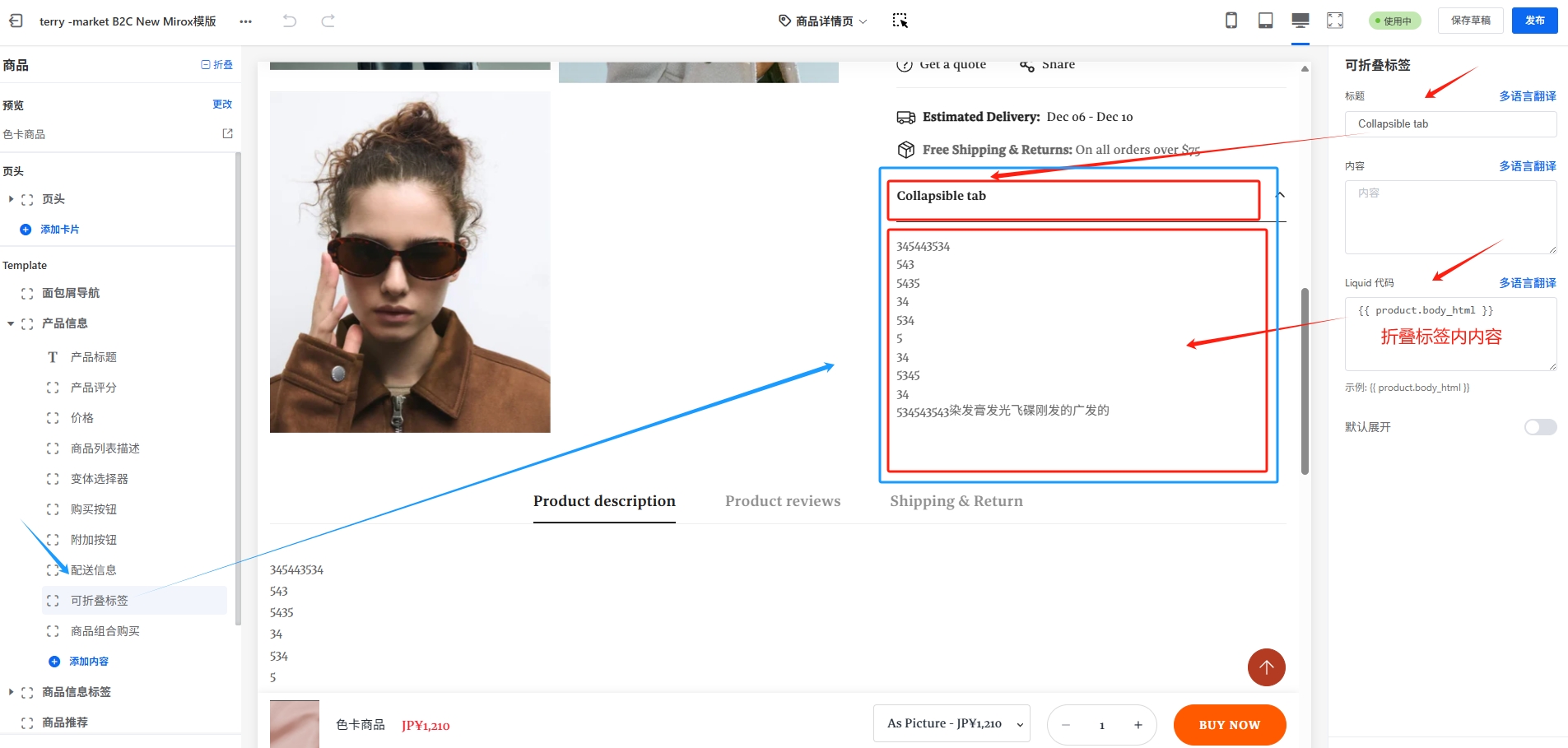Toggle the 默认展开 switch
This screenshot has width=1568, height=748.
pyautogui.click(x=1539, y=427)
